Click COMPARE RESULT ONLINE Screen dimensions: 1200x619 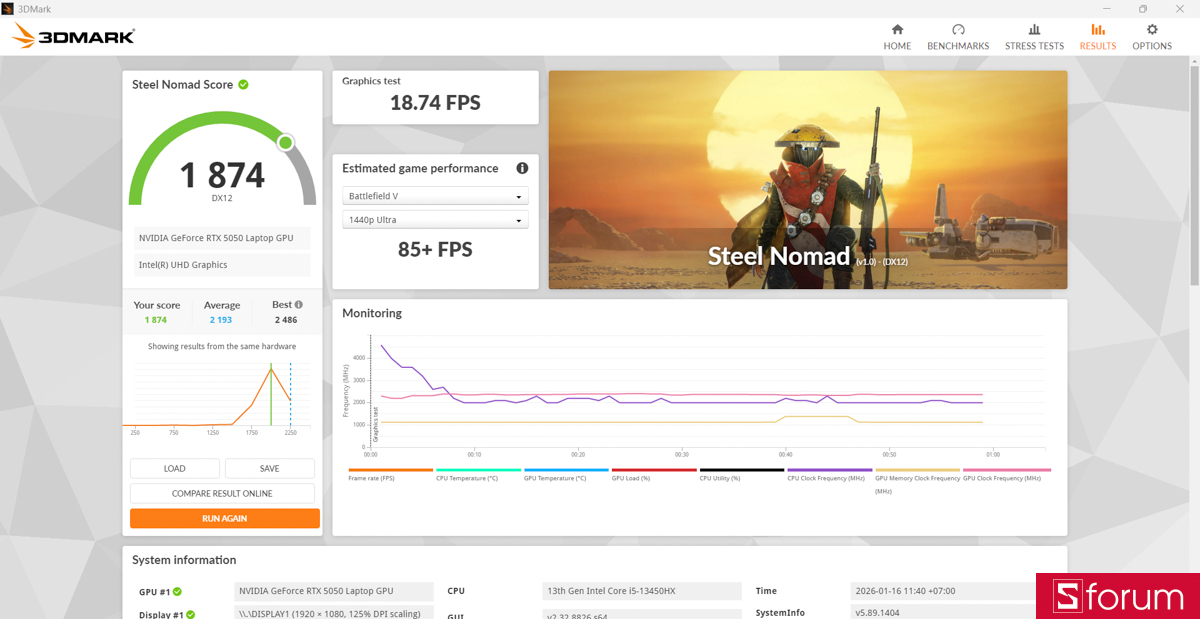pyautogui.click(x=222, y=493)
